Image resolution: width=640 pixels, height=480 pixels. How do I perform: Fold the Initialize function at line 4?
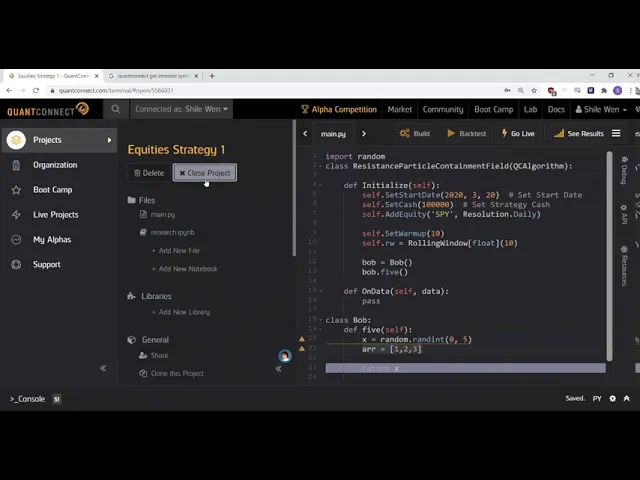tap(320, 185)
